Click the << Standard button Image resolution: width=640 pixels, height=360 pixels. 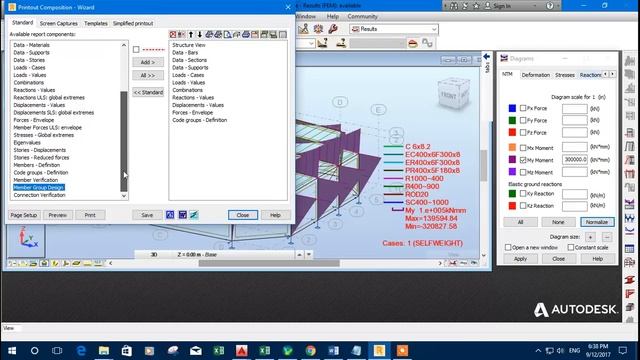[148, 92]
